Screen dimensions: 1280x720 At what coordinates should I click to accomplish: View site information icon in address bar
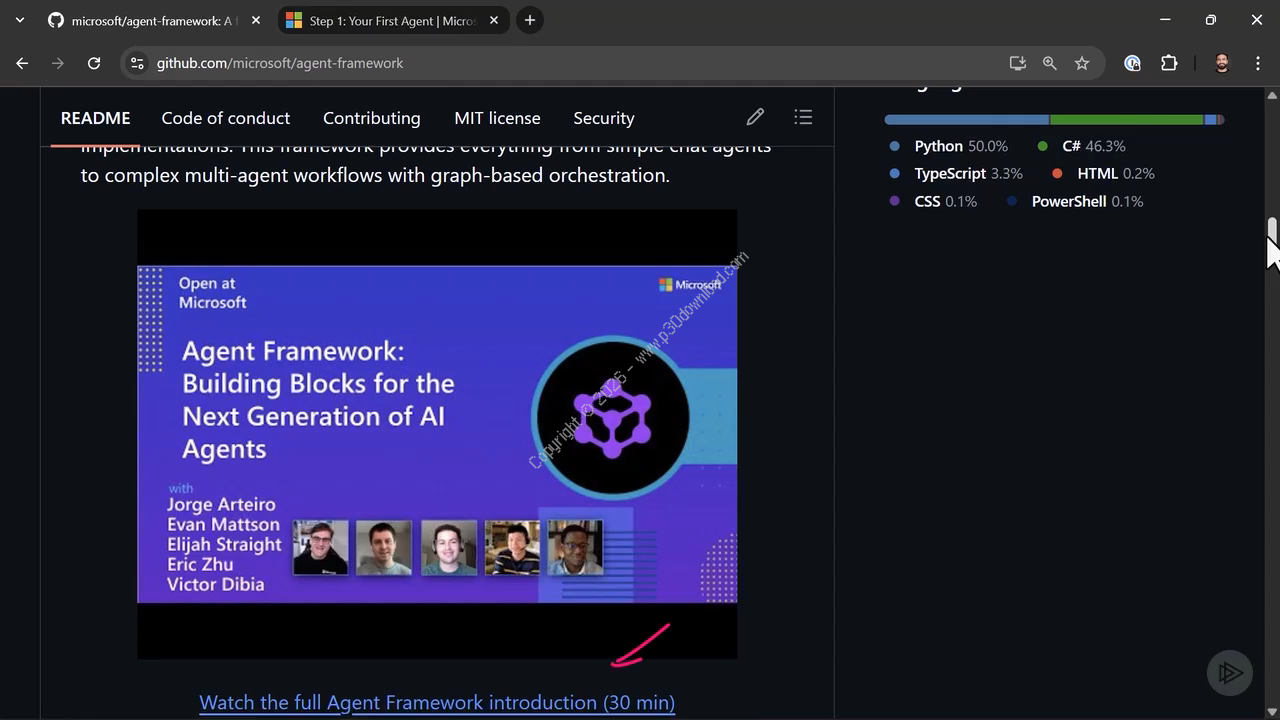137,63
